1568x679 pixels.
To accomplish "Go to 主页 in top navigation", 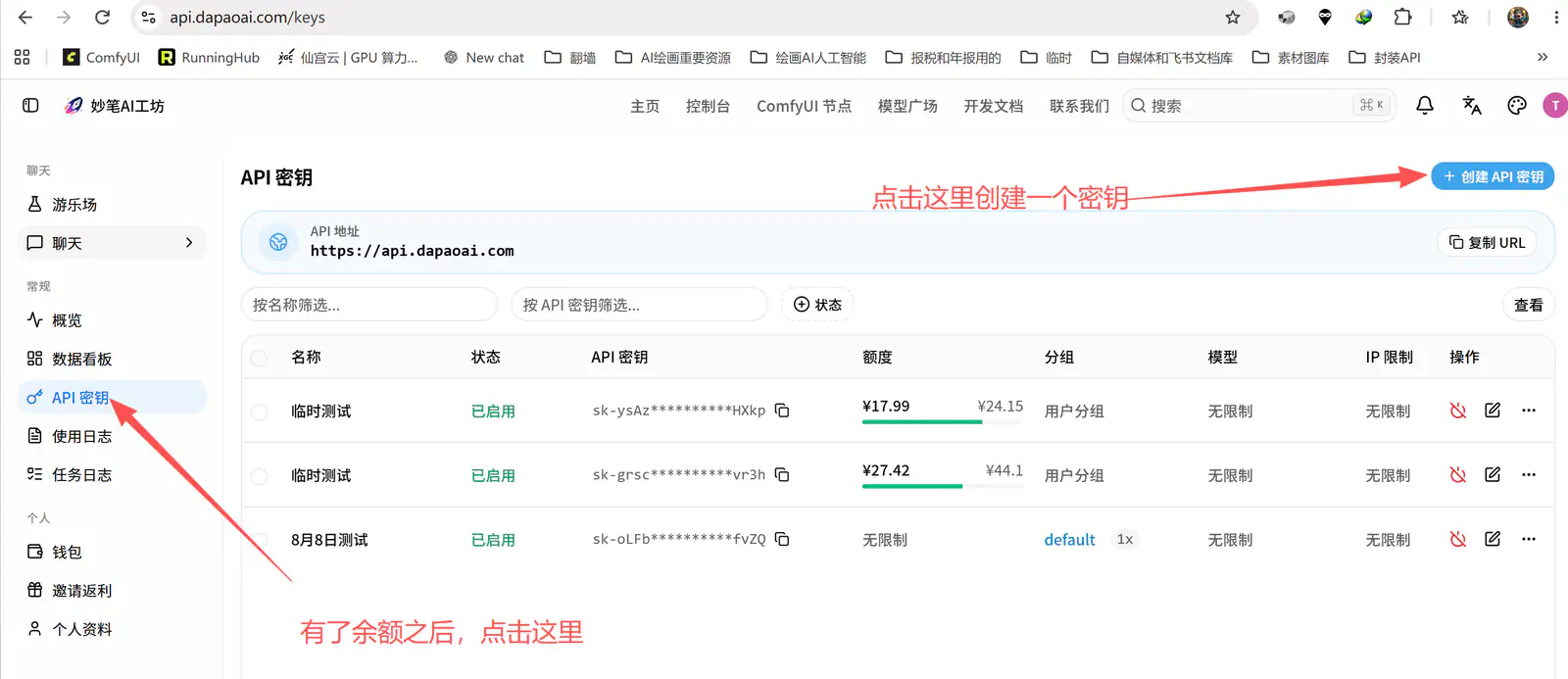I will point(645,106).
